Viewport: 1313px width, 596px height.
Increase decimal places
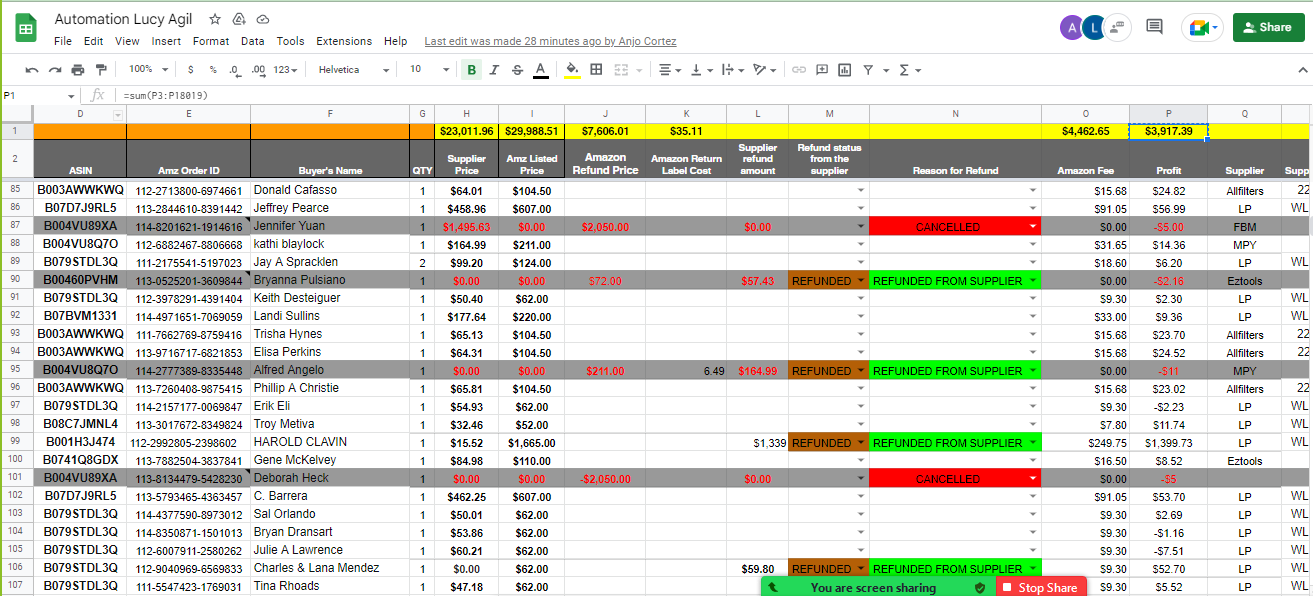pos(258,70)
